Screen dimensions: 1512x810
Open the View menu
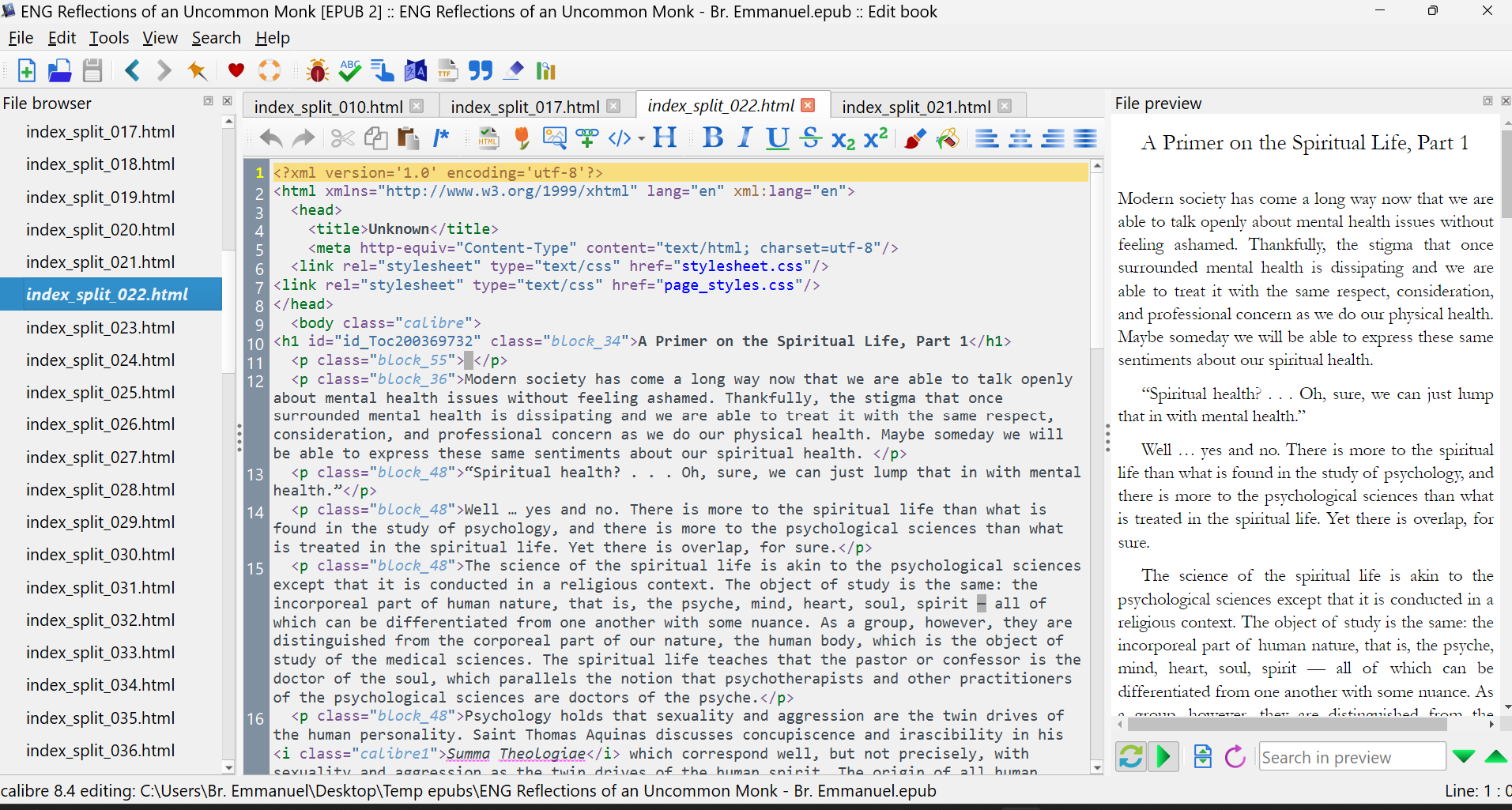(x=160, y=38)
